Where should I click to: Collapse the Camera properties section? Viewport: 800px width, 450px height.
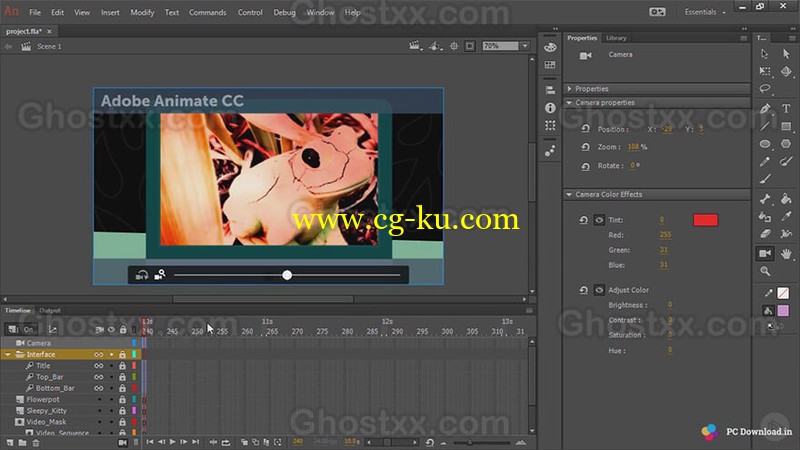[569, 103]
